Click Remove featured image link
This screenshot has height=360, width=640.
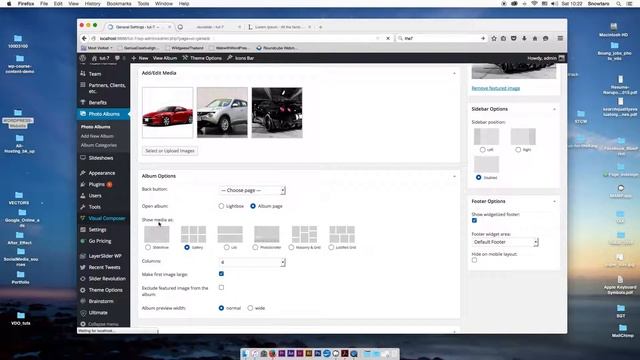point(496,88)
